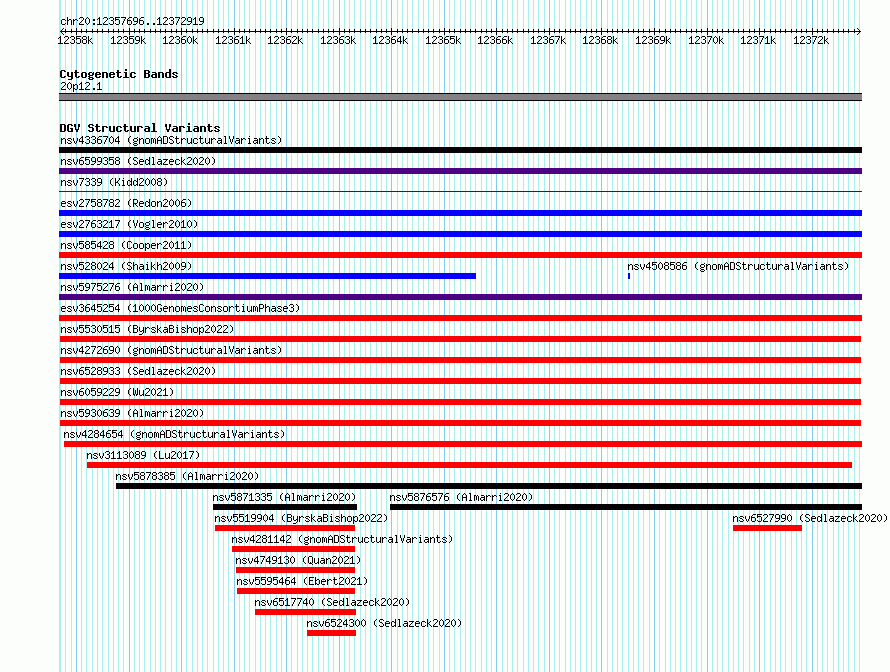
Task: Select the red nsv4284654 variant bar
Action: 463,444
